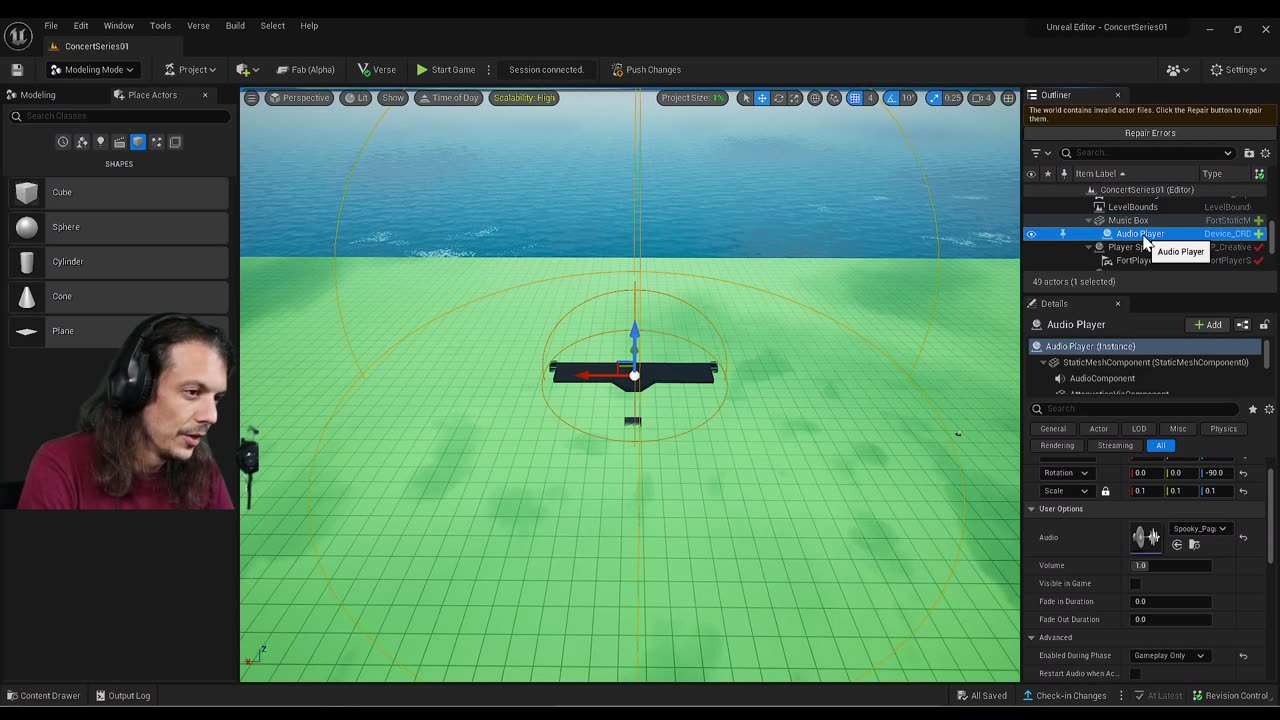This screenshot has width=1280, height=720.
Task: Click the lights category bulb icon
Action: pos(100,142)
